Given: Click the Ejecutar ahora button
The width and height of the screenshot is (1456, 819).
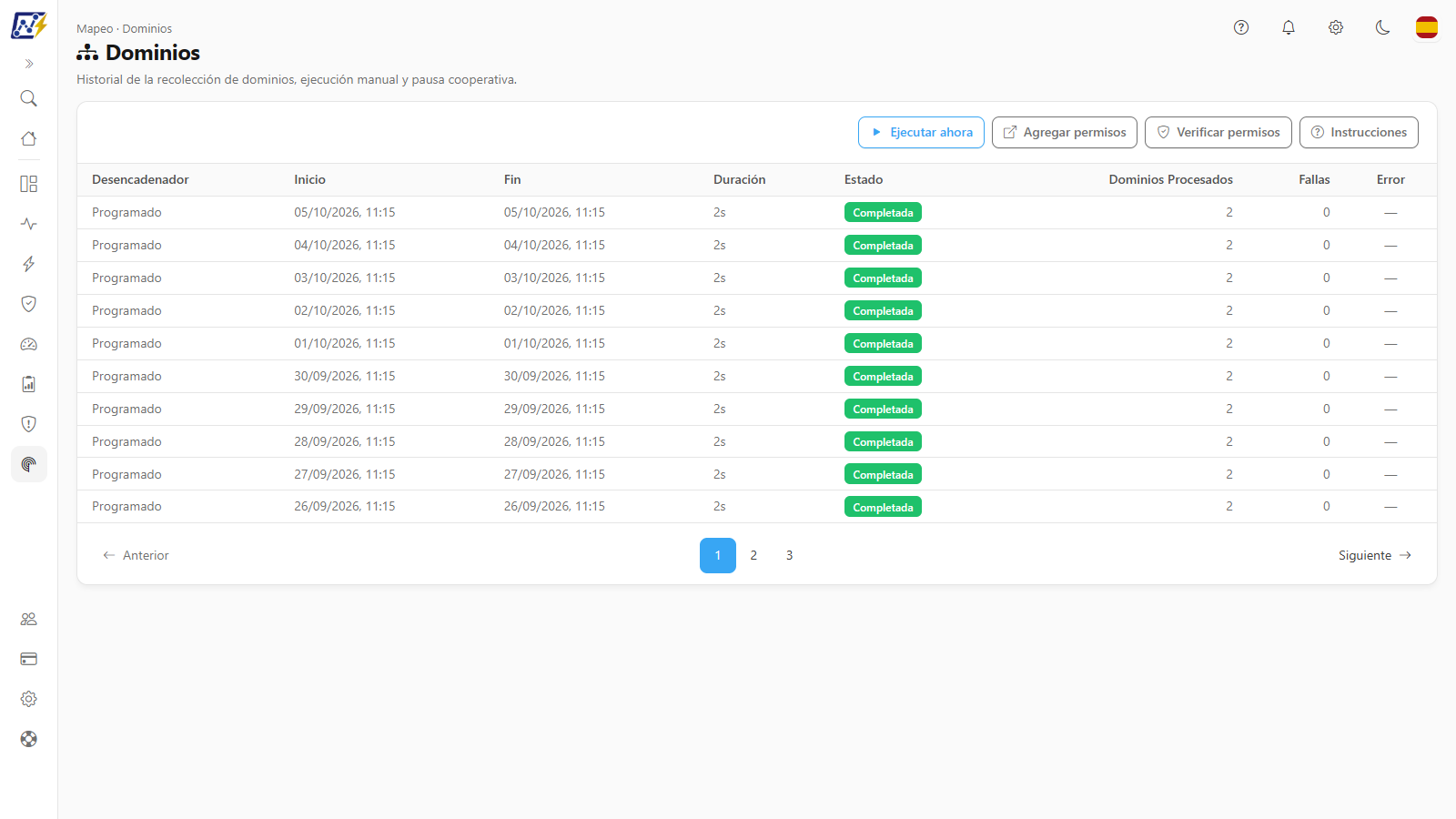Looking at the screenshot, I should [x=921, y=132].
